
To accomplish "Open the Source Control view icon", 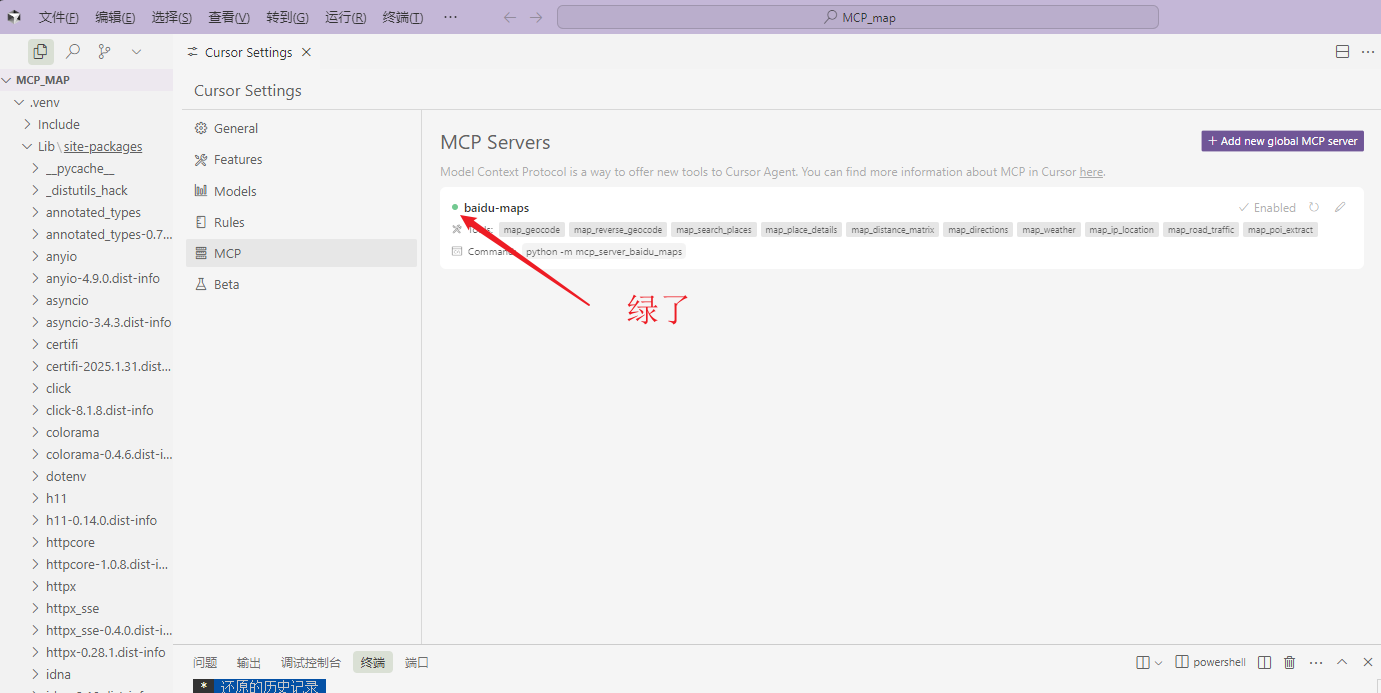I will pyautogui.click(x=104, y=51).
